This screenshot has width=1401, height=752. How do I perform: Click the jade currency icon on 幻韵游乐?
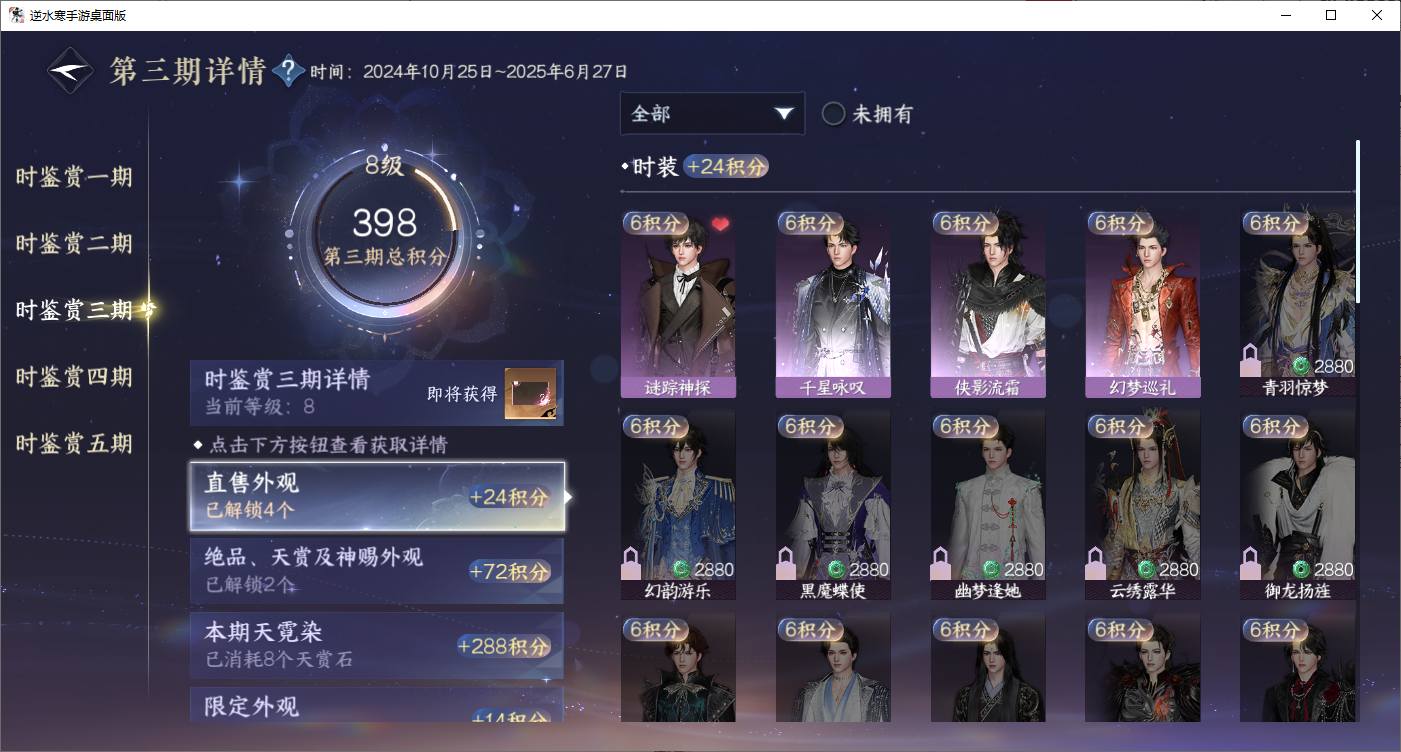tap(681, 569)
